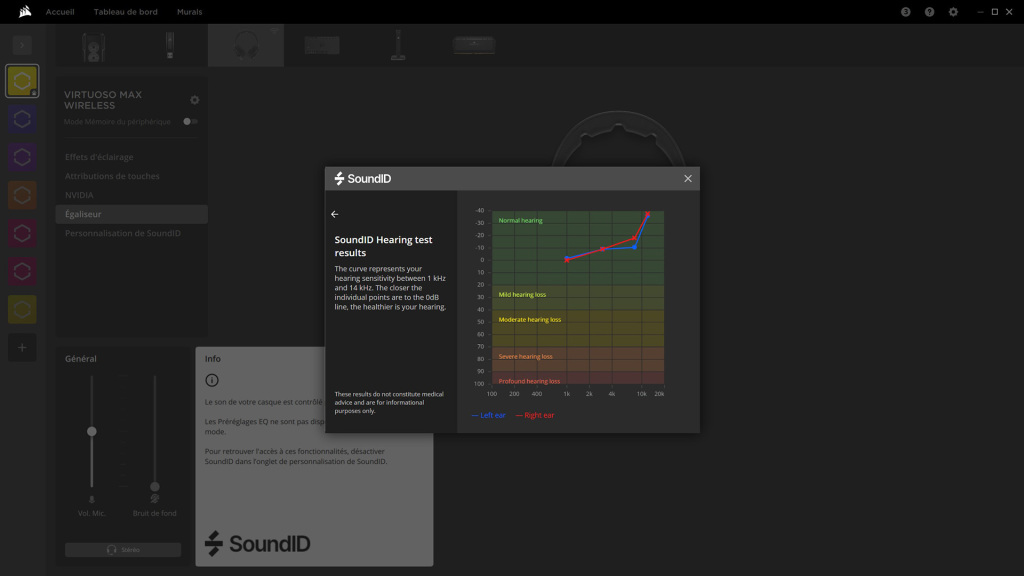The width and height of the screenshot is (1024, 576).
Task: Expand the profile sidebar chevron
Action: coord(22,45)
